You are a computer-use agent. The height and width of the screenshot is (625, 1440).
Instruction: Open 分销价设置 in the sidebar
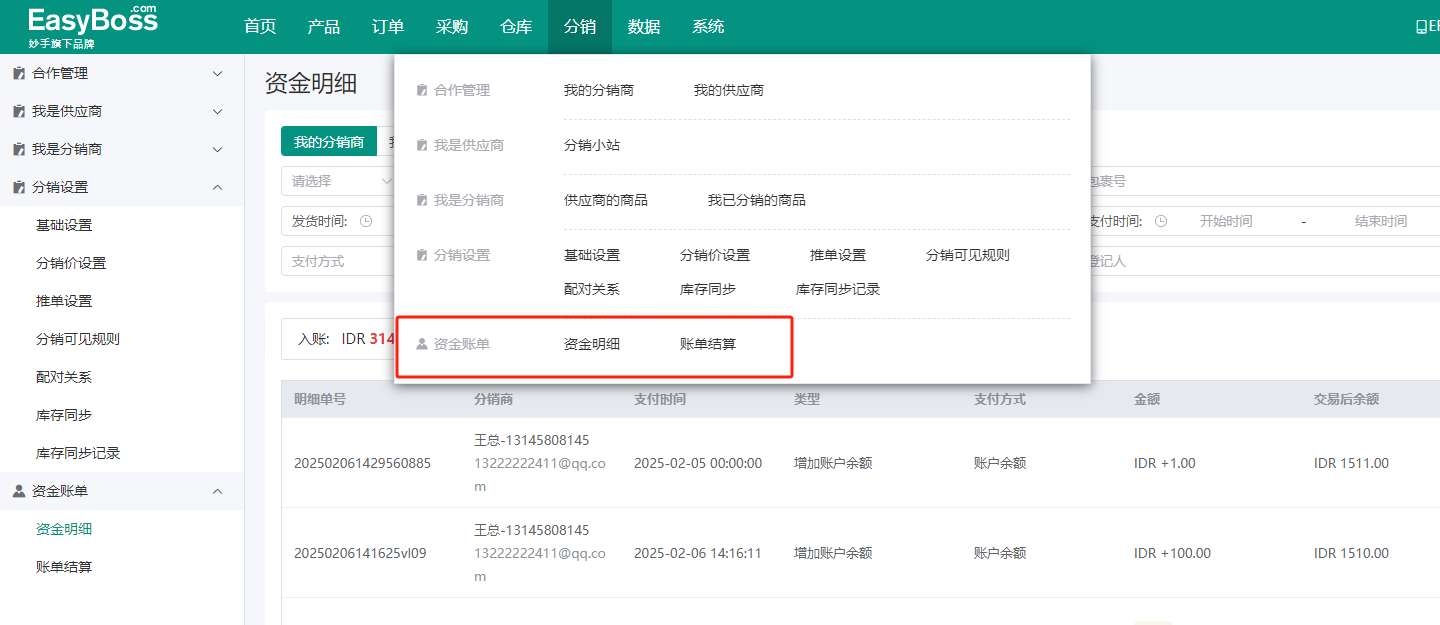(x=71, y=263)
